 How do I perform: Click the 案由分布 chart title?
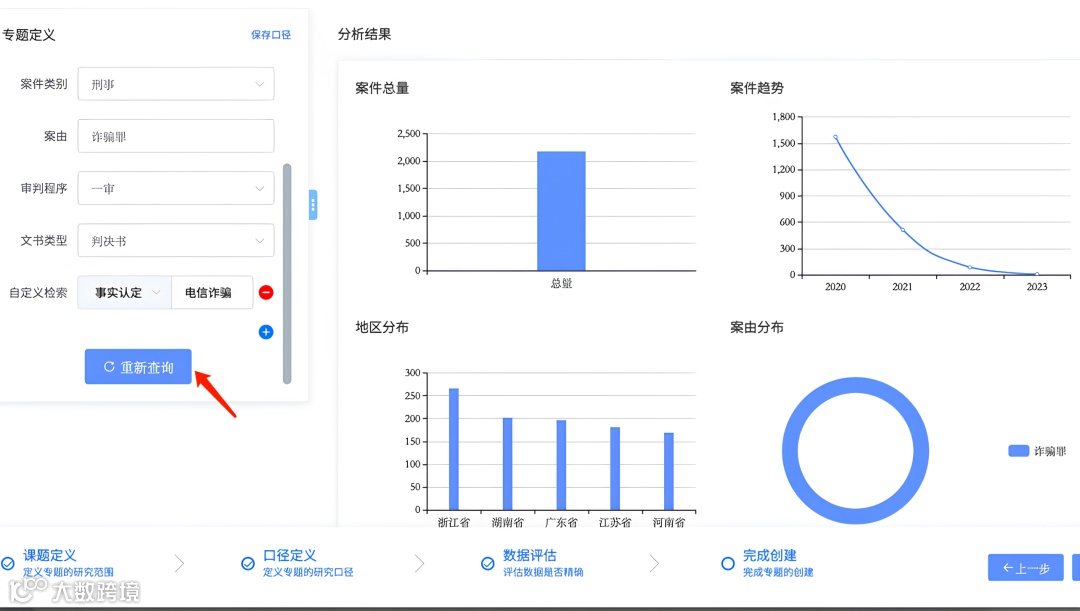(x=756, y=327)
